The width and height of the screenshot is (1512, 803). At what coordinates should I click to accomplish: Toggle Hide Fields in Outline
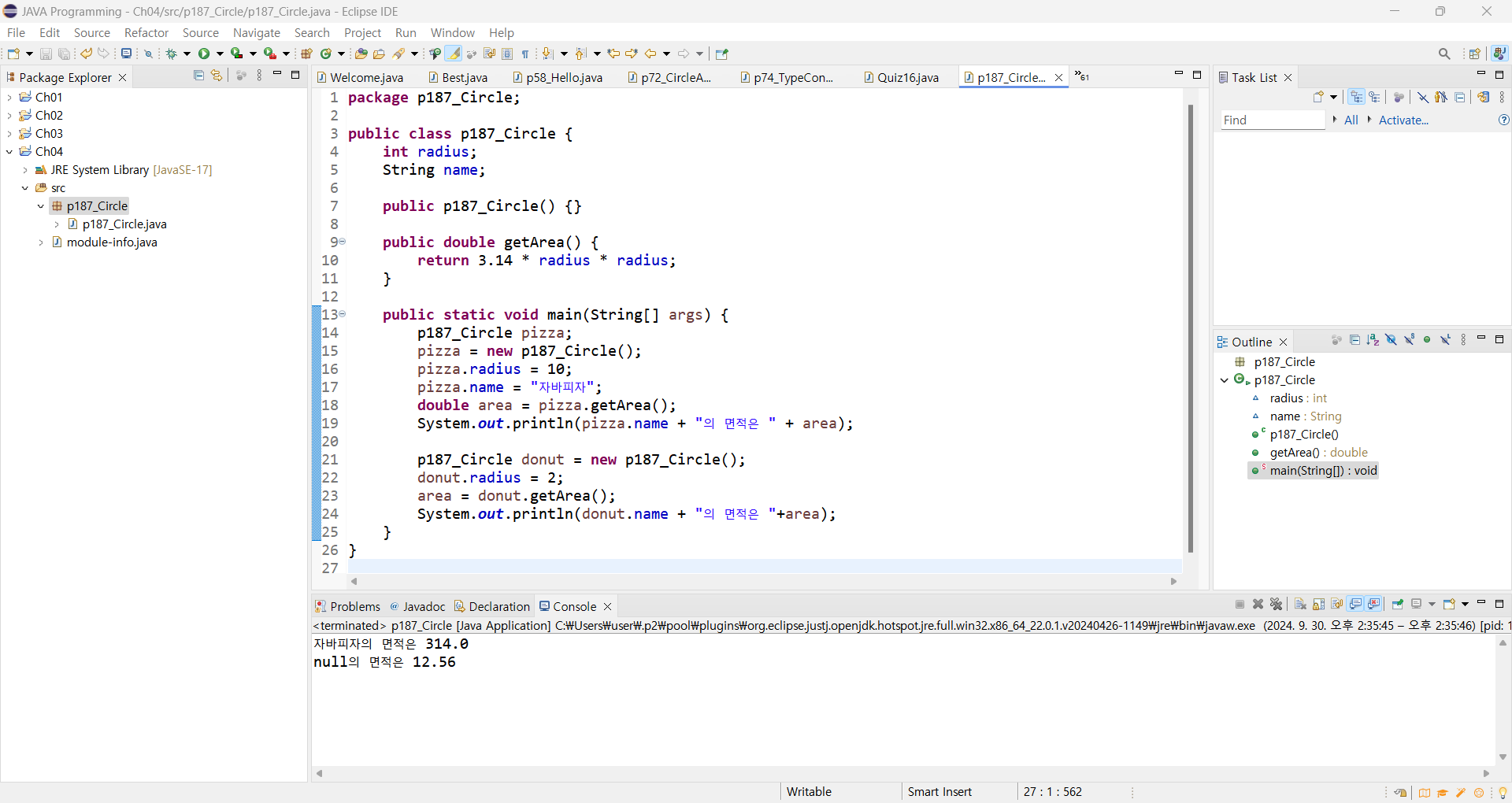(x=1391, y=340)
